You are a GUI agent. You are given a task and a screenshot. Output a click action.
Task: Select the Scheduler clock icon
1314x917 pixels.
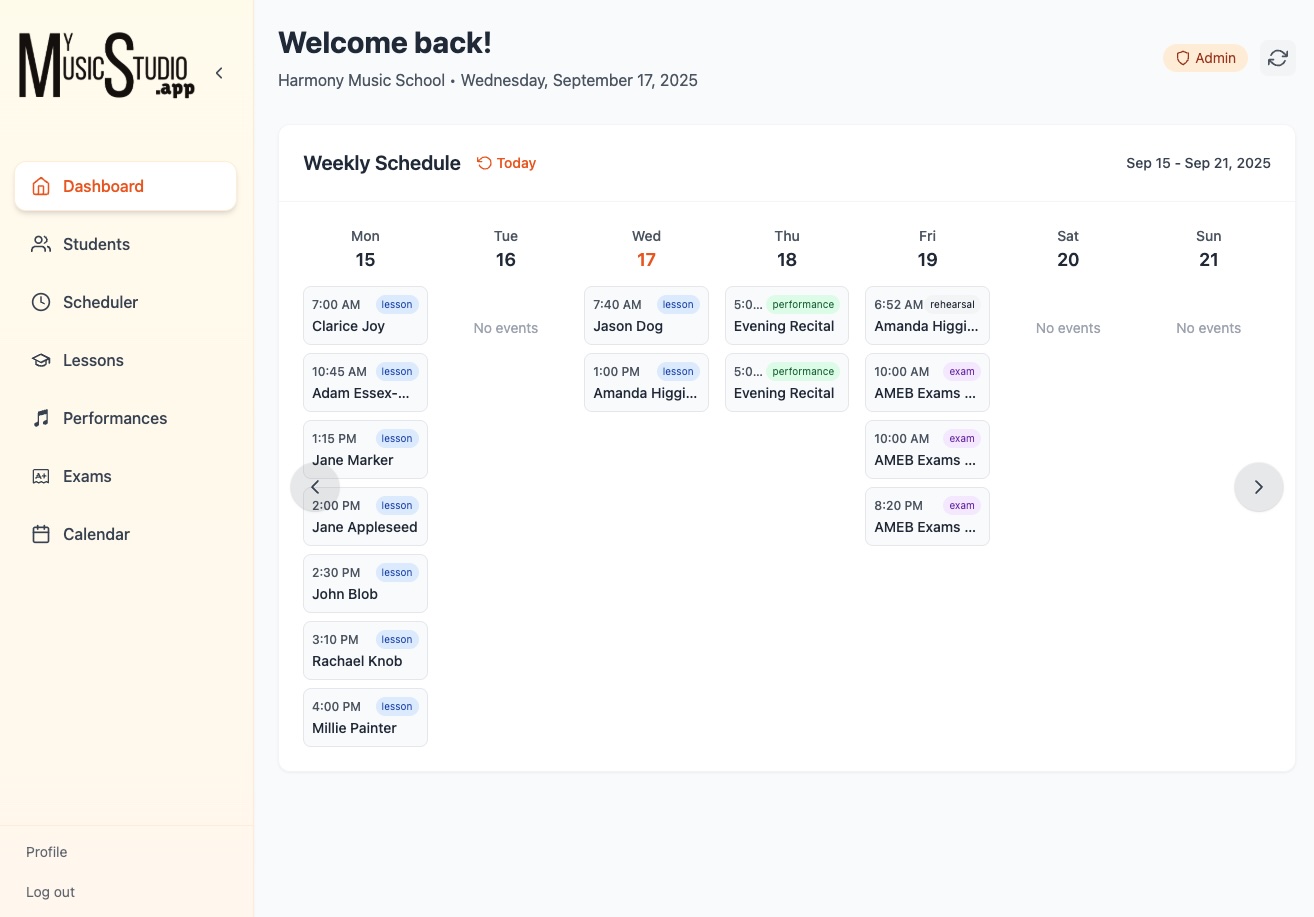(41, 302)
